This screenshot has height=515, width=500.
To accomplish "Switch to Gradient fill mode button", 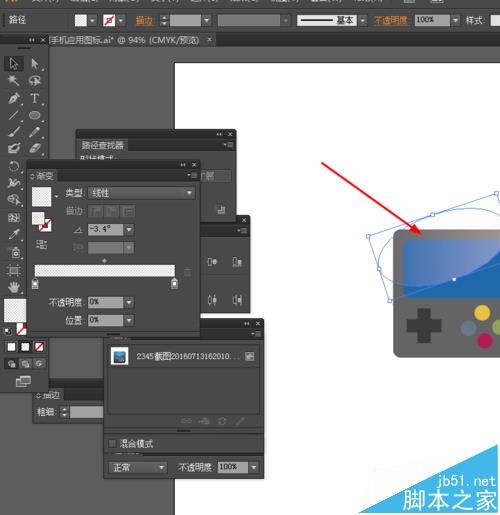I will [25, 347].
